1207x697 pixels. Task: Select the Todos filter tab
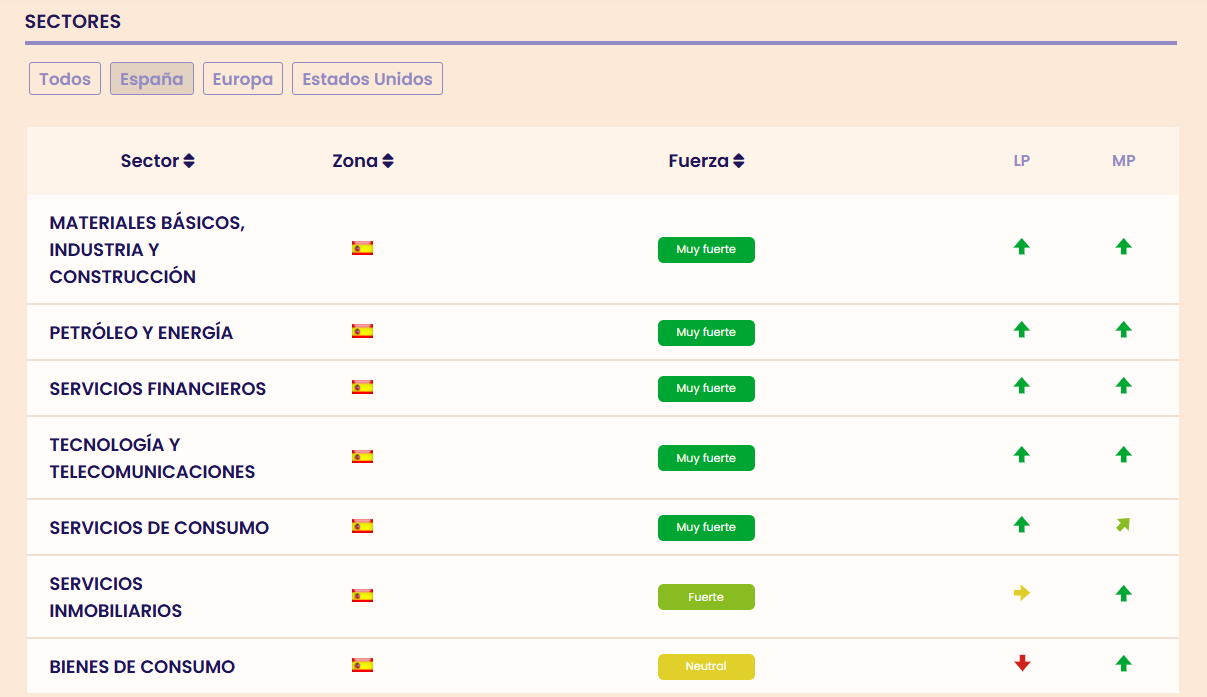point(65,79)
